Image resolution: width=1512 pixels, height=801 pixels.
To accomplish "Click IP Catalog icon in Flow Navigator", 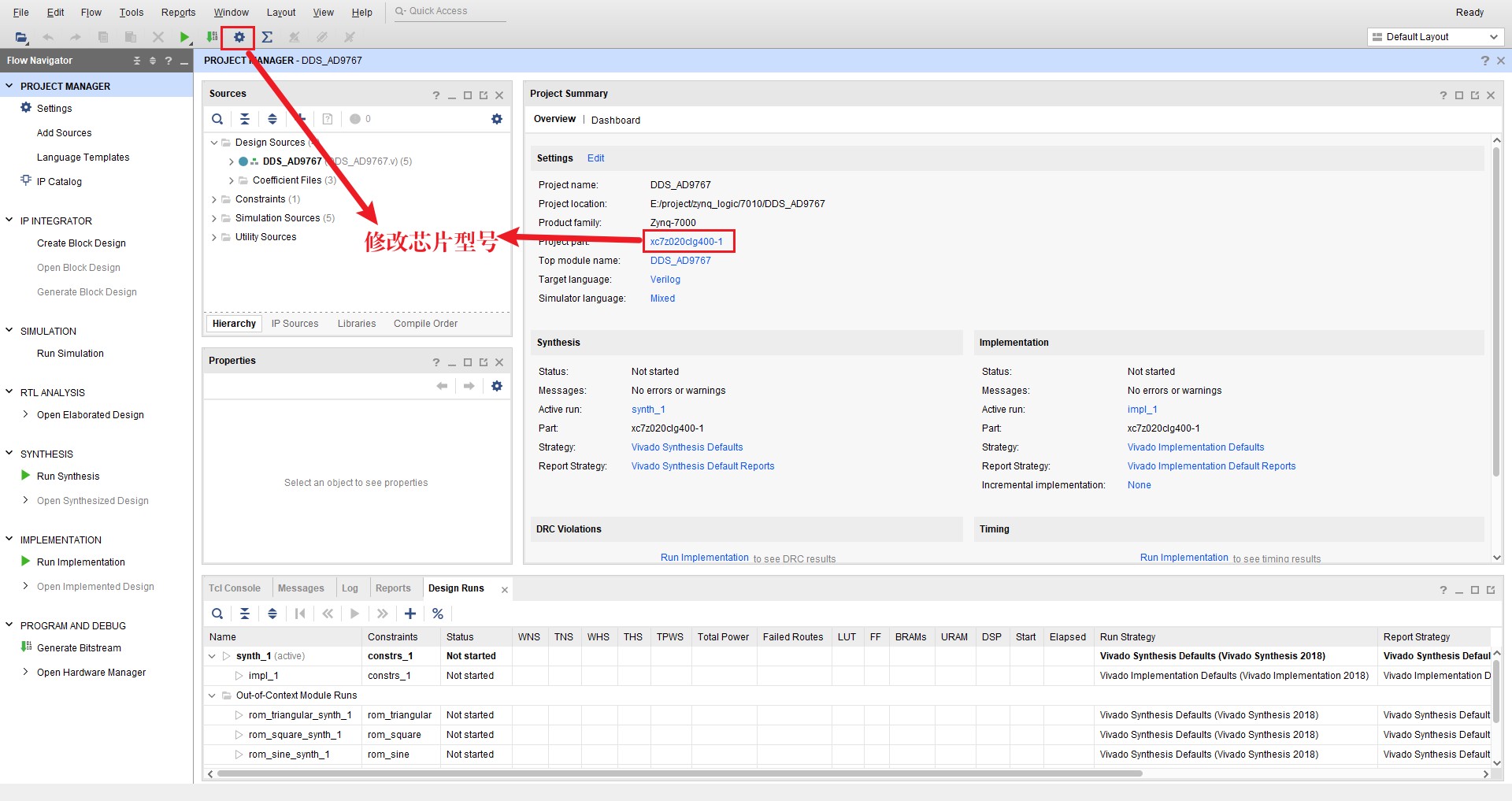I will coord(26,180).
